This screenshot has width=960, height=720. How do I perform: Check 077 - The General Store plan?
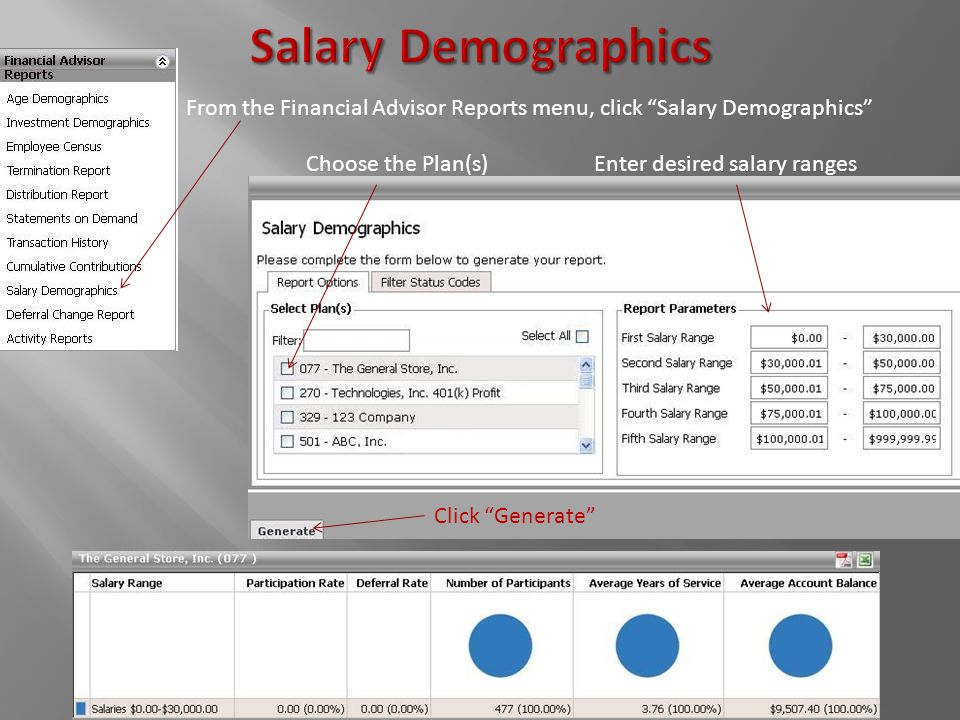click(287, 369)
